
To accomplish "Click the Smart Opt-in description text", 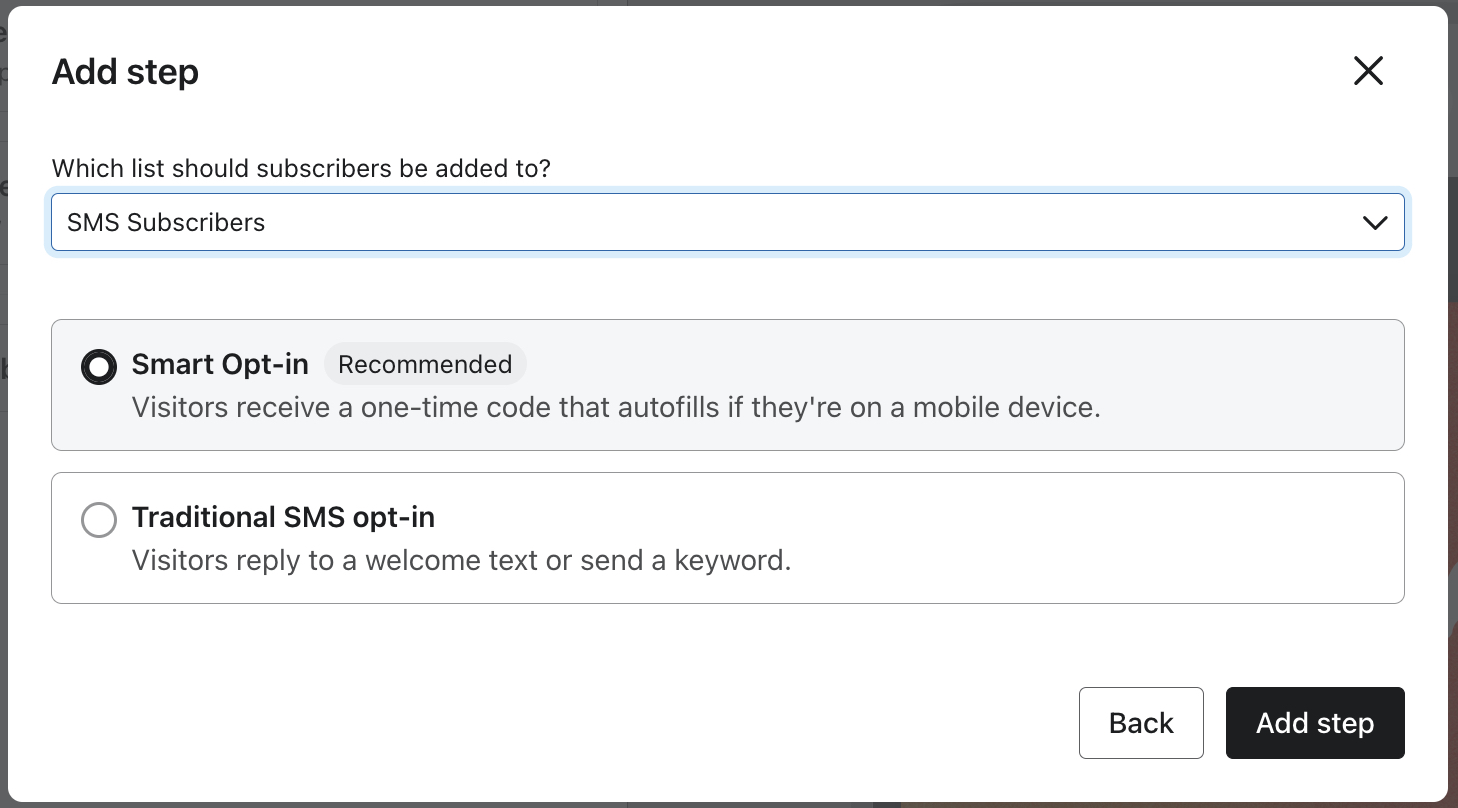I will pos(615,407).
